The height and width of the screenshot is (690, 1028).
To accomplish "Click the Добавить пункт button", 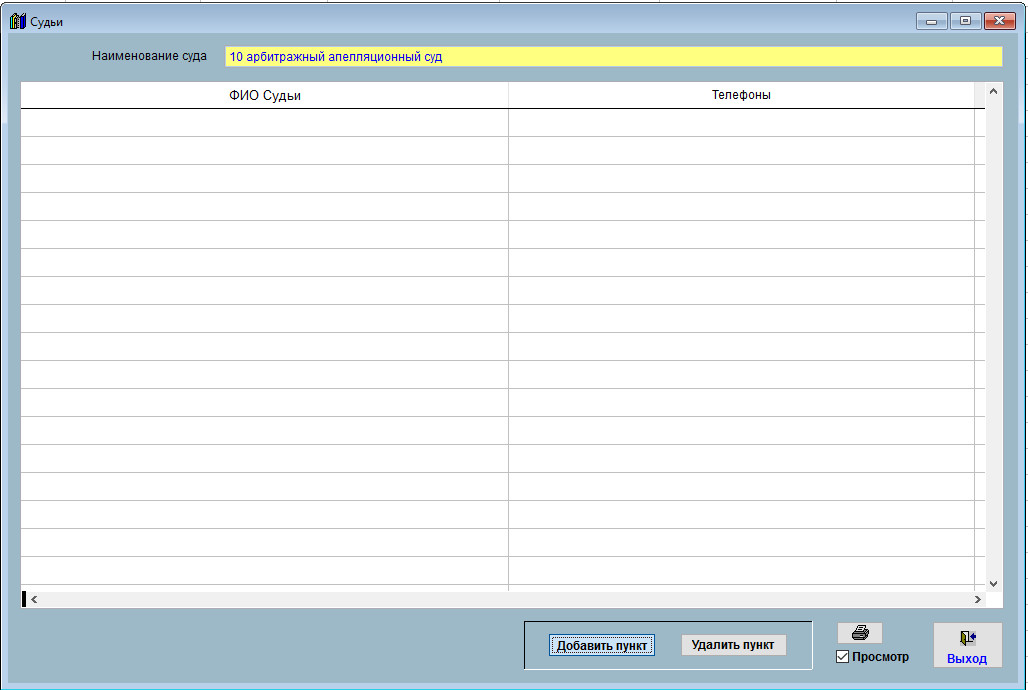I will (x=601, y=645).
